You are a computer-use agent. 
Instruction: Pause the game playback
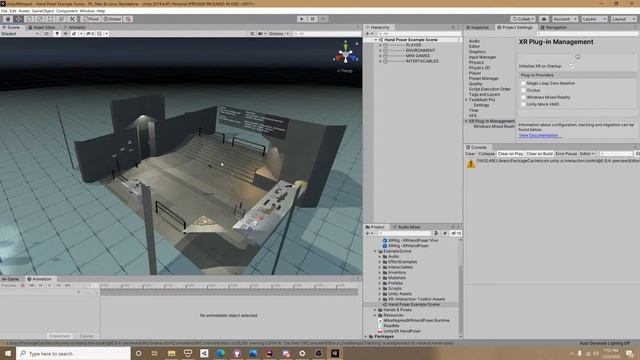tap(313, 19)
